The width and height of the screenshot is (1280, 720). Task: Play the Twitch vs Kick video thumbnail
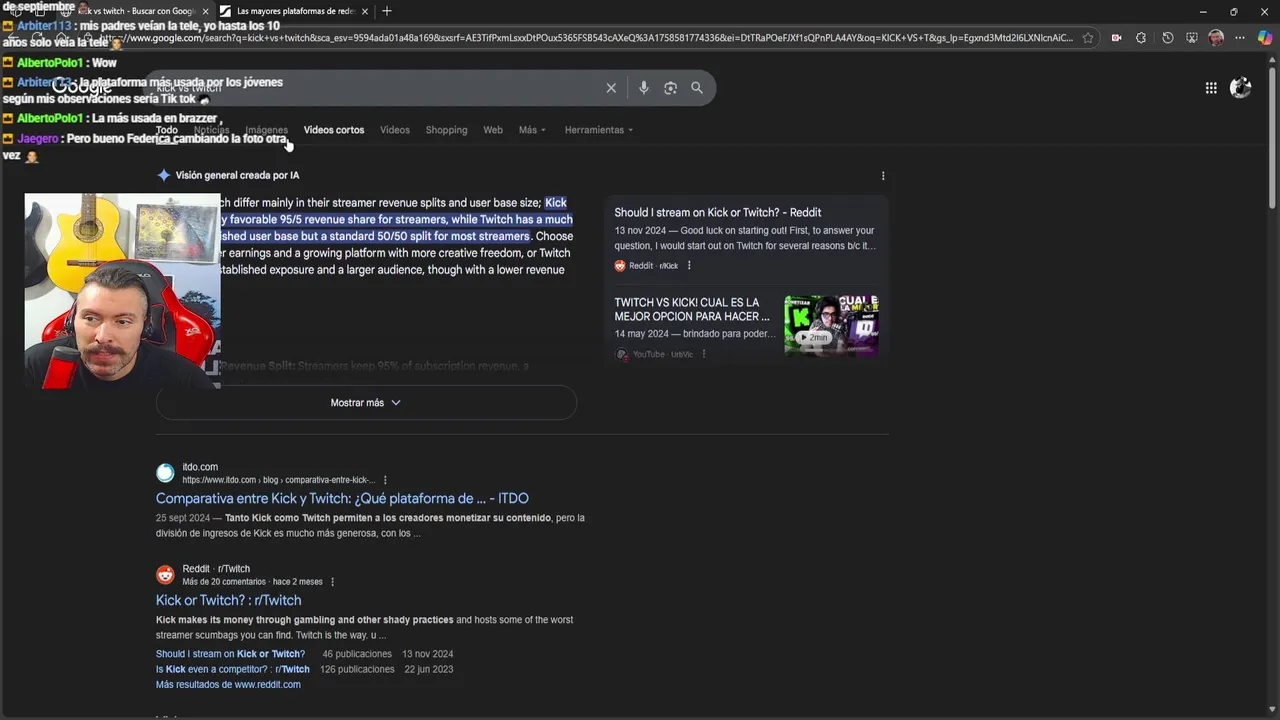point(831,325)
